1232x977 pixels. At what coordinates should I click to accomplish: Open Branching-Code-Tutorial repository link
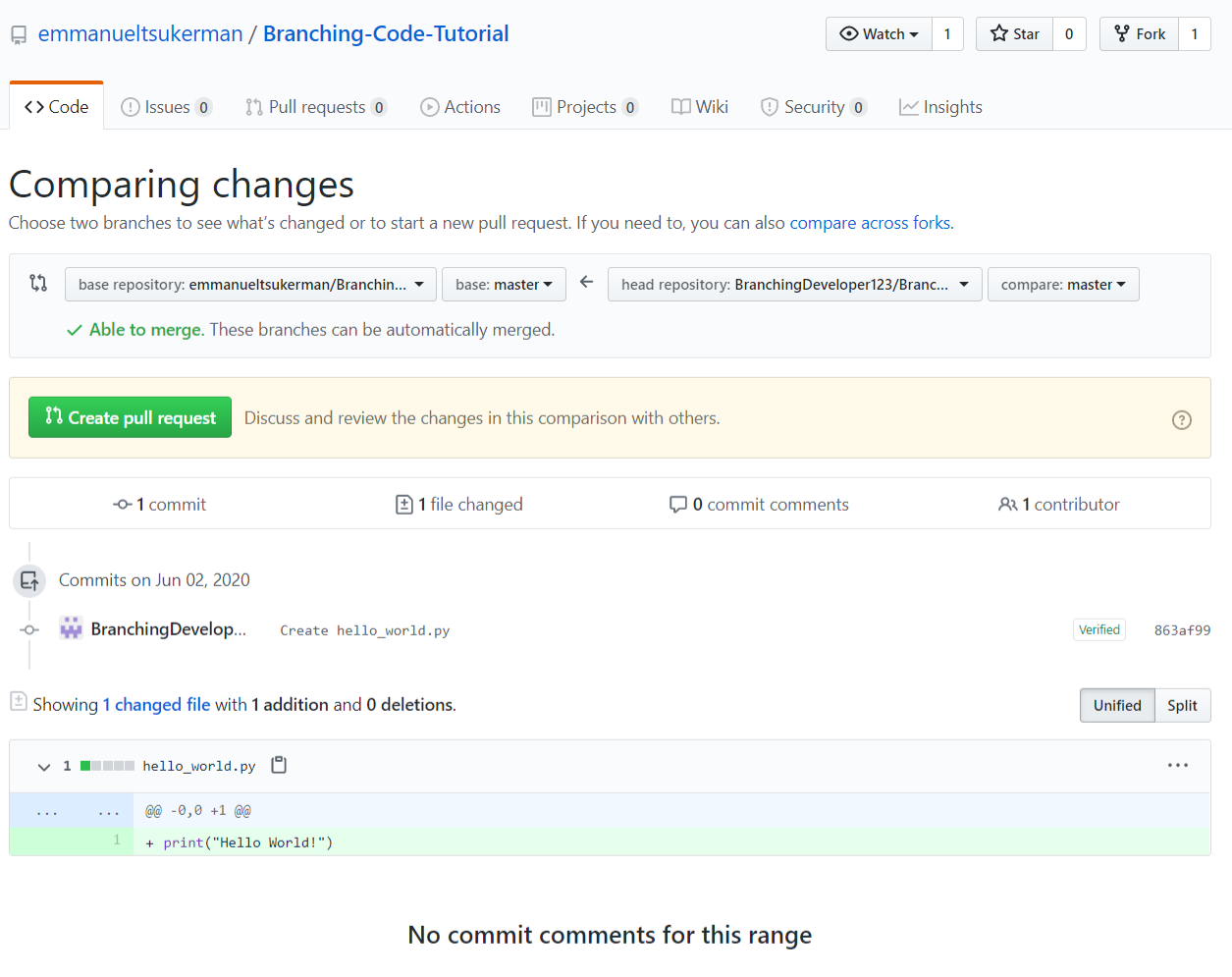tap(386, 34)
